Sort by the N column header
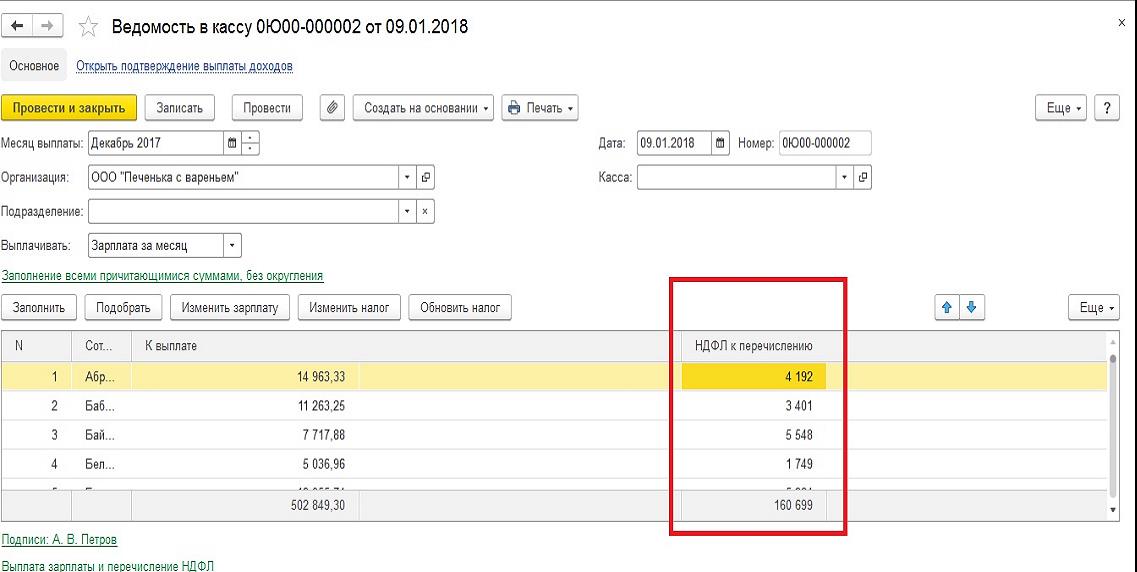The image size is (1137, 572). click(36, 347)
